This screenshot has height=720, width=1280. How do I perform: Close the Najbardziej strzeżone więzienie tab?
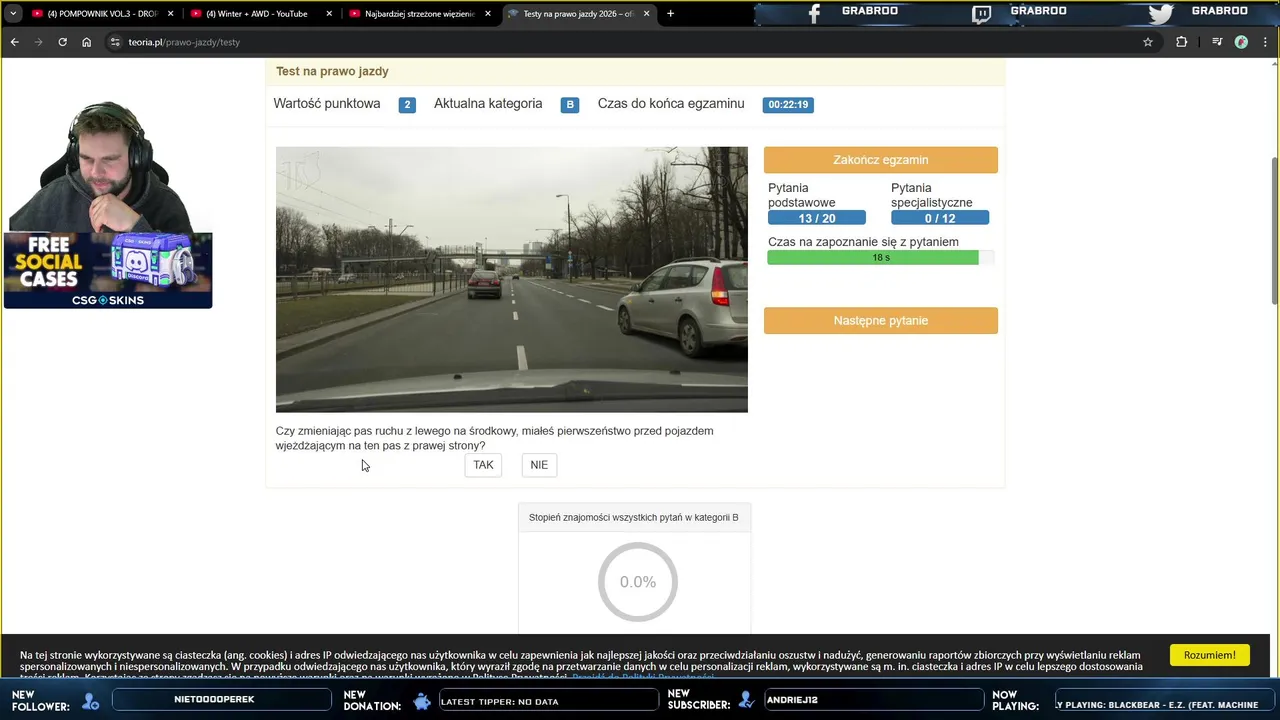coord(488,14)
